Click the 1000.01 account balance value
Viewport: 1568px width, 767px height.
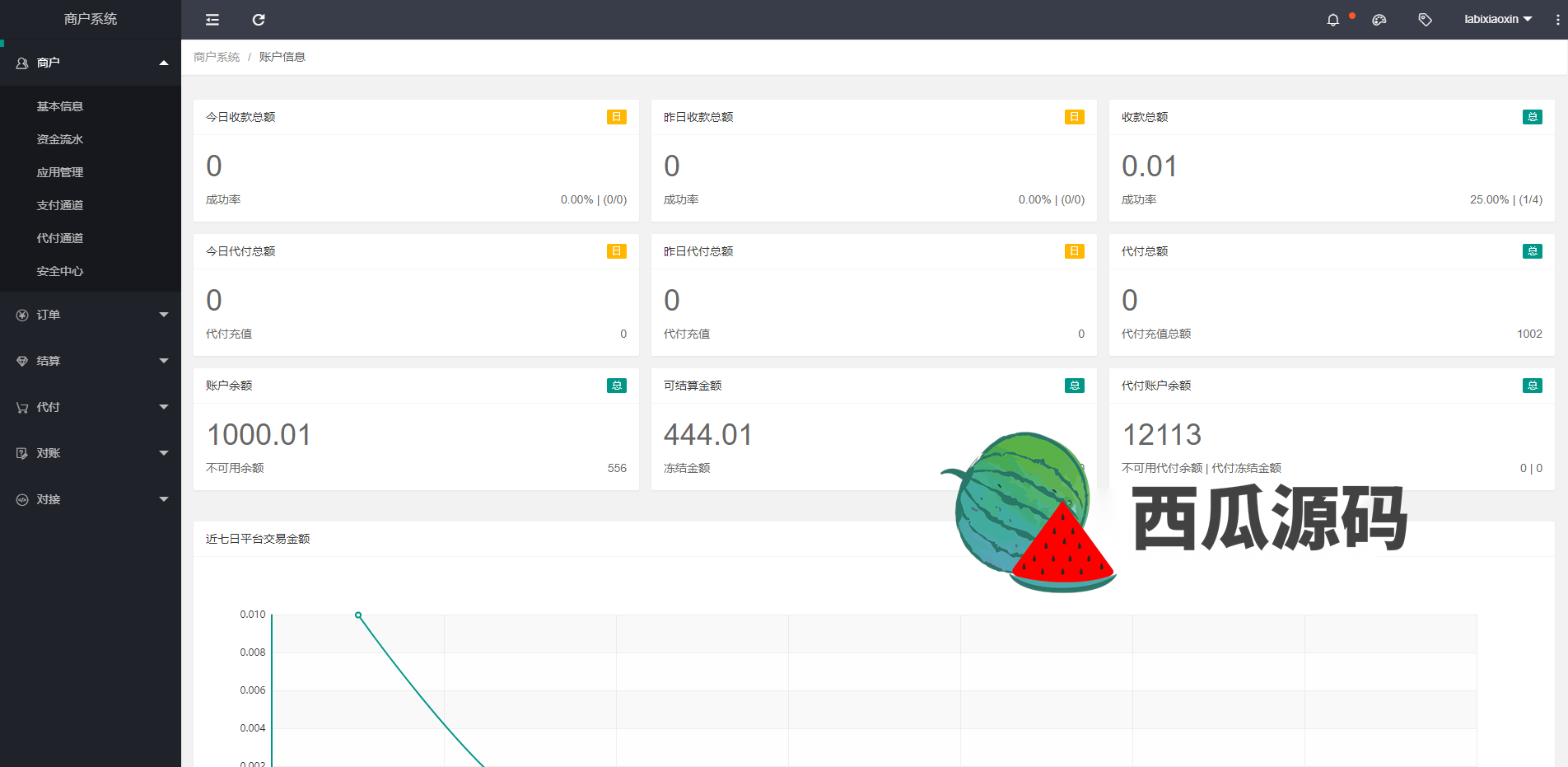259,435
